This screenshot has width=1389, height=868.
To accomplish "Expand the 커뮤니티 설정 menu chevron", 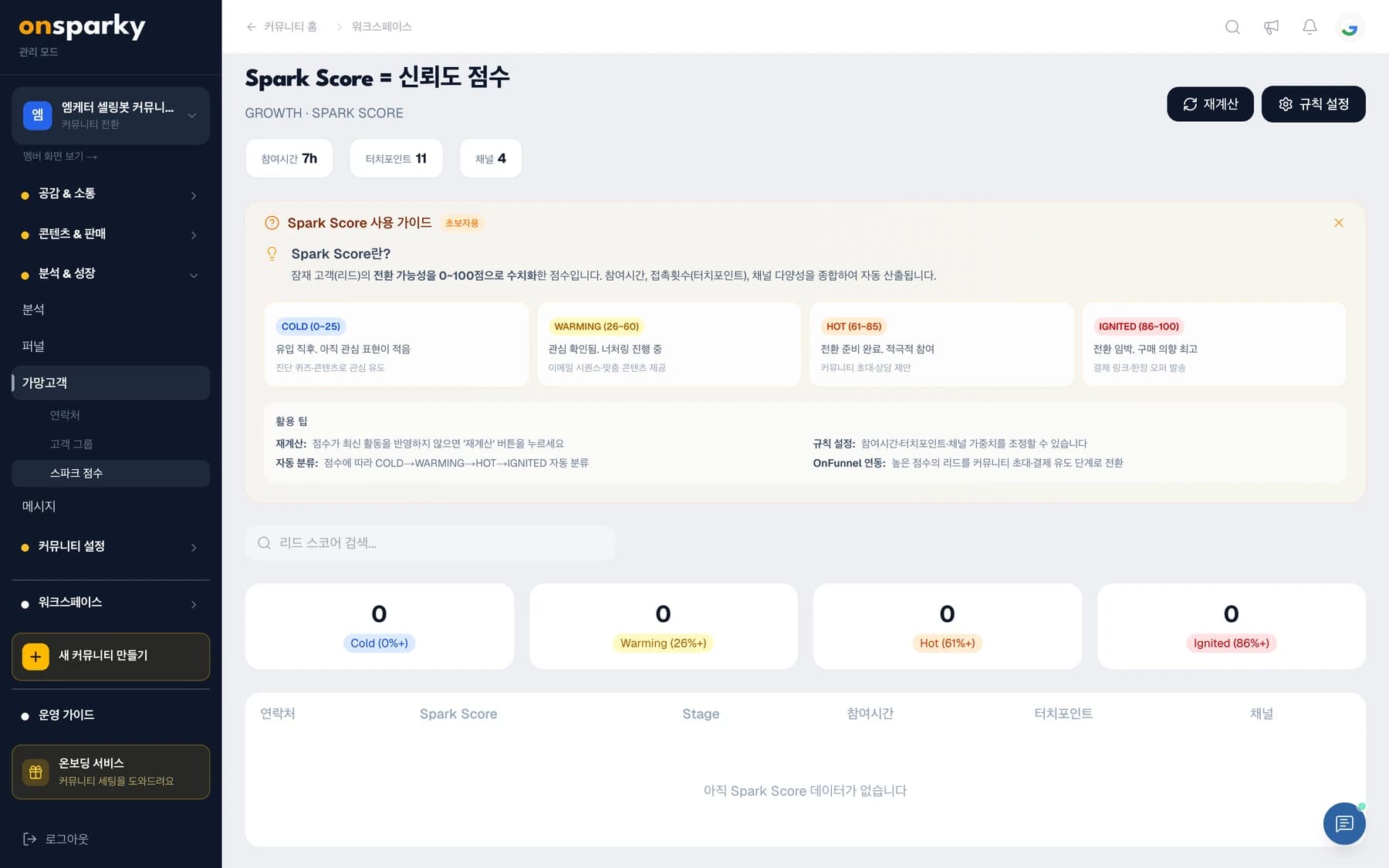I will [194, 547].
